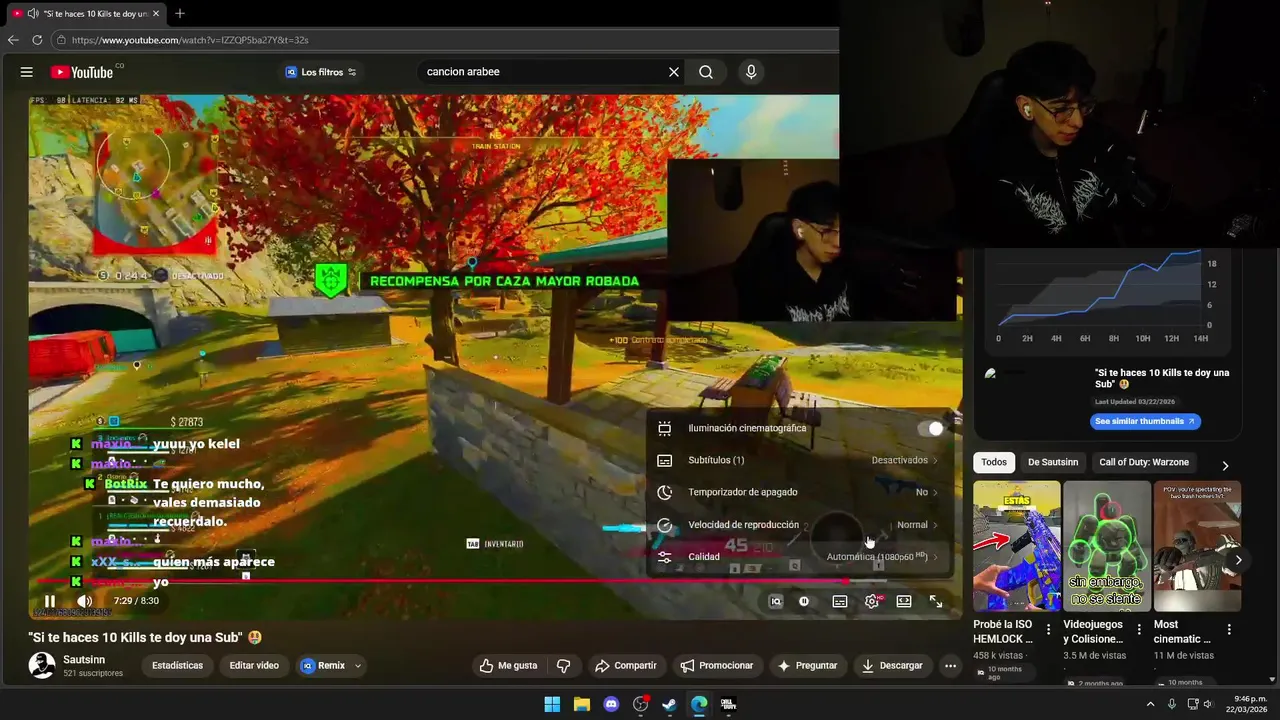The width and height of the screenshot is (1280, 720).
Task: Open the Sautsinn channel name link
Action: [x=84, y=660]
